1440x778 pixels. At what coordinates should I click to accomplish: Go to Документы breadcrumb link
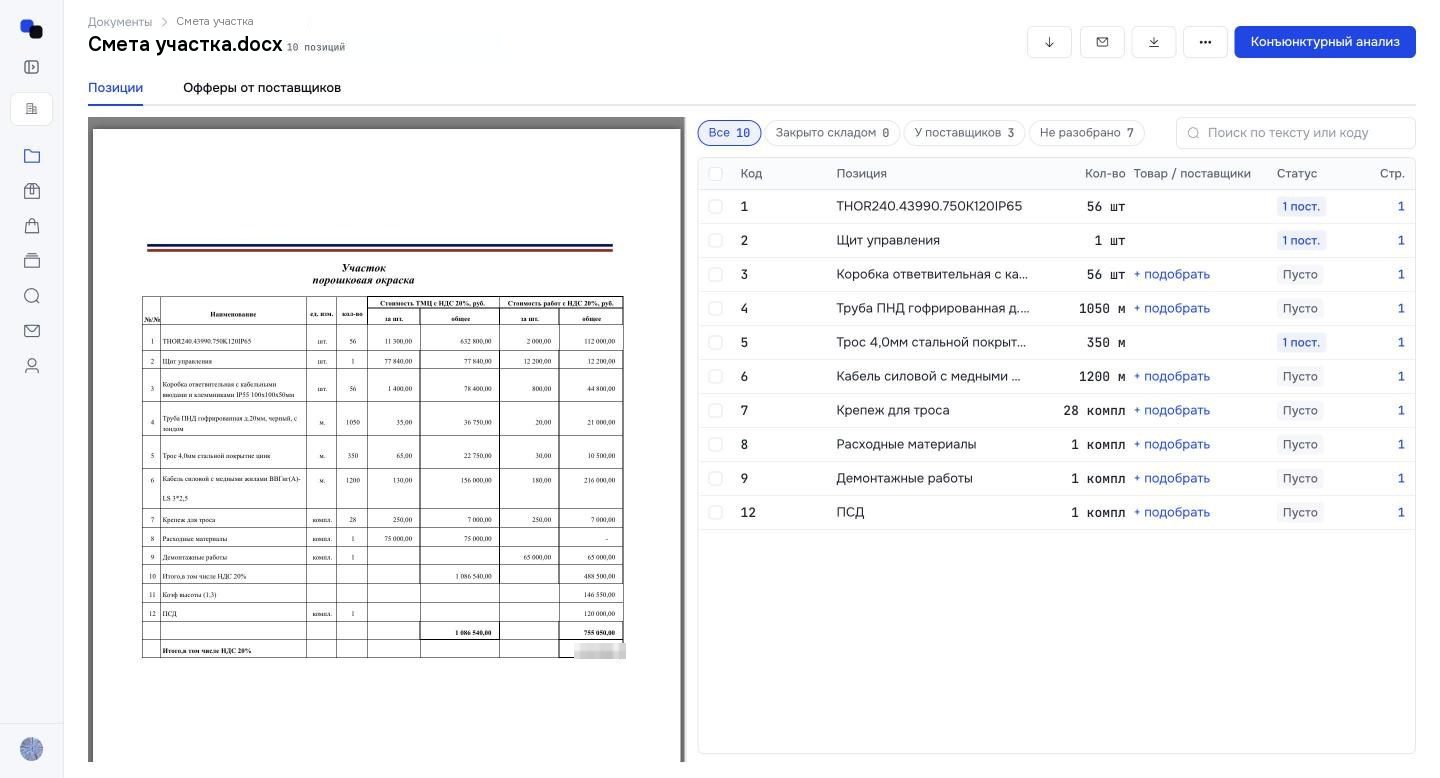120,22
